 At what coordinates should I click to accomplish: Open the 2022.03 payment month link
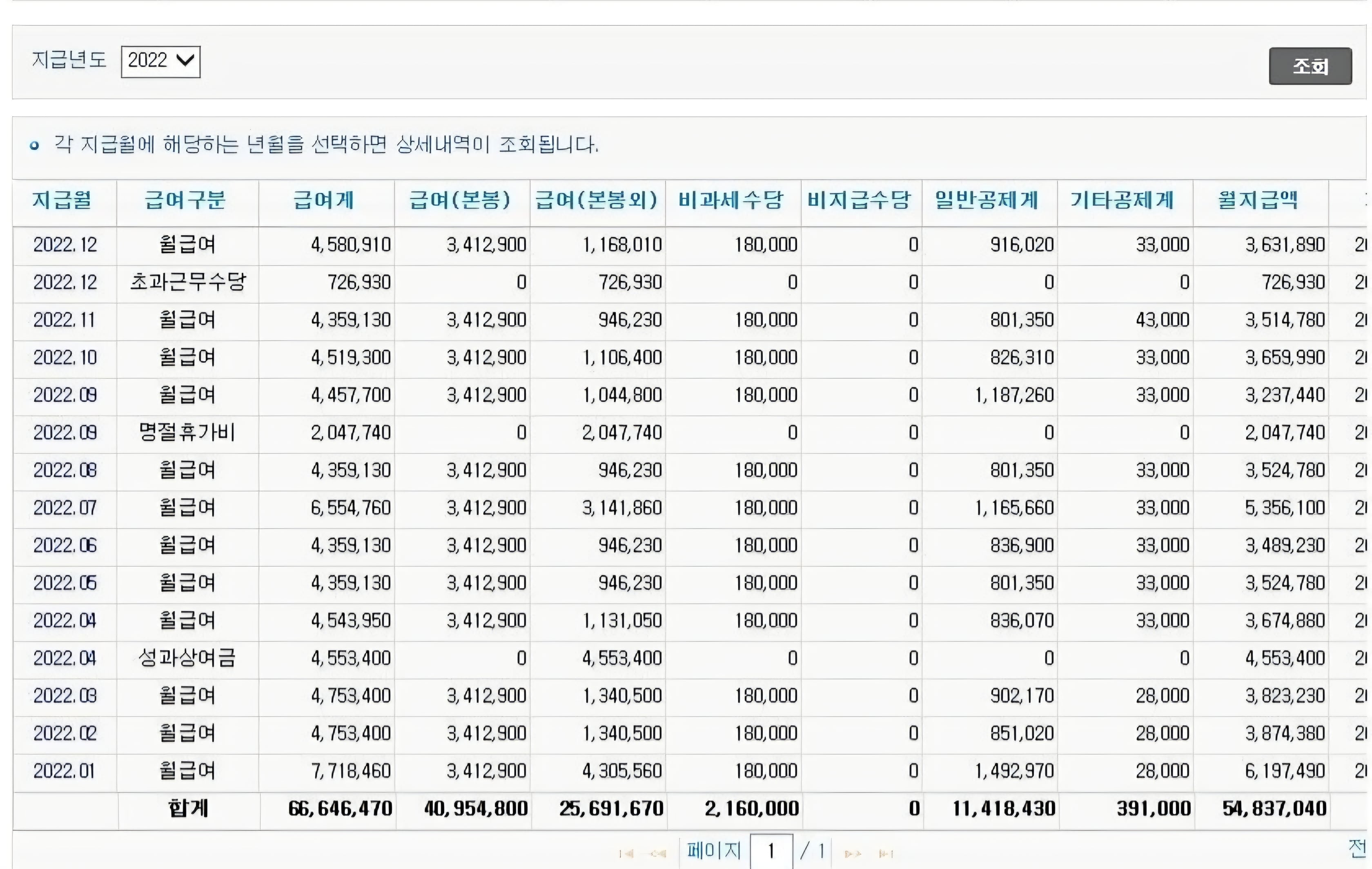pos(65,696)
